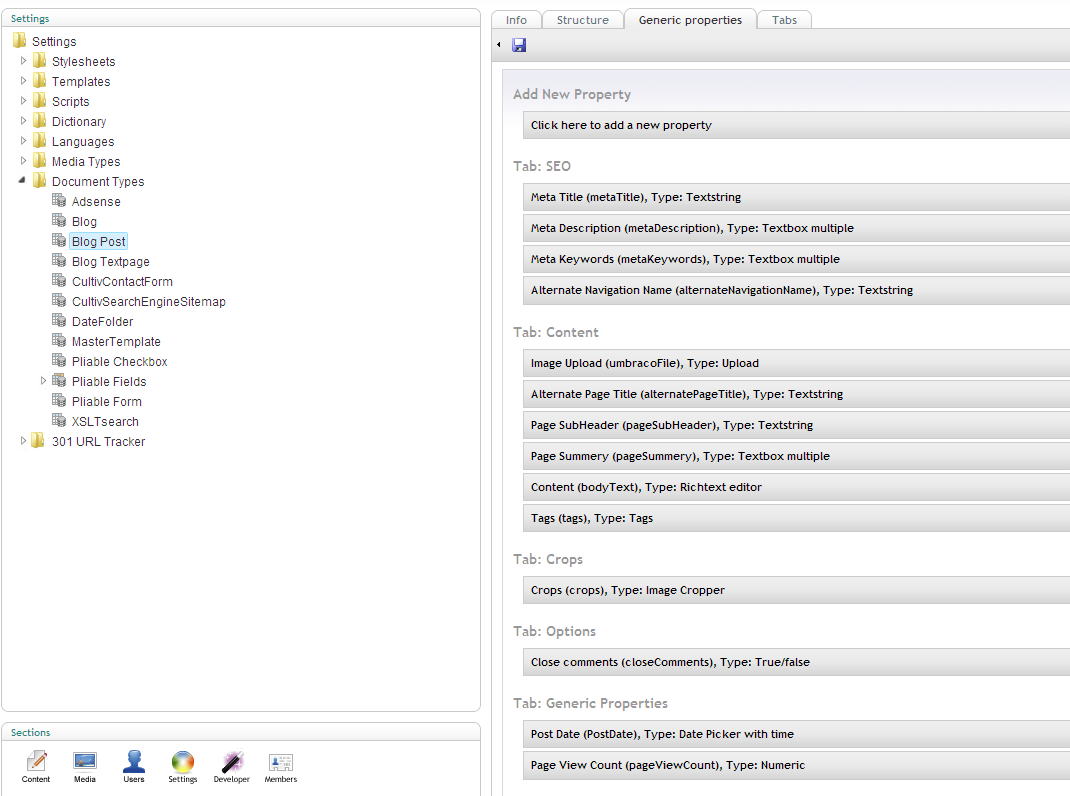Expand the Stylesheets folder
The width and height of the screenshot is (1070, 796).
tap(24, 61)
